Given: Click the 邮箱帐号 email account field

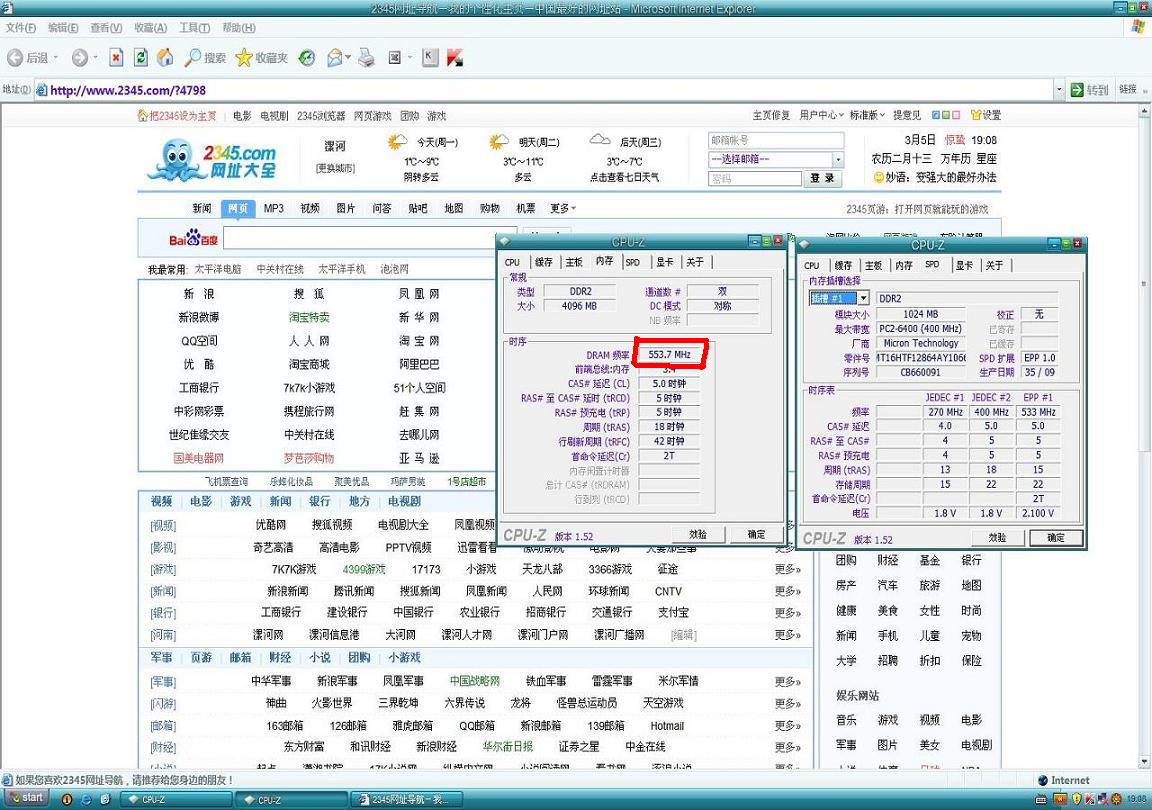Looking at the screenshot, I should coord(776,140).
